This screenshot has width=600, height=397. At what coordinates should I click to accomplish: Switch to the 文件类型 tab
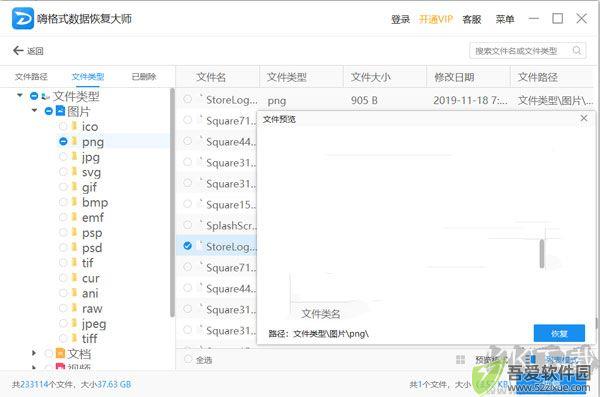click(88, 77)
